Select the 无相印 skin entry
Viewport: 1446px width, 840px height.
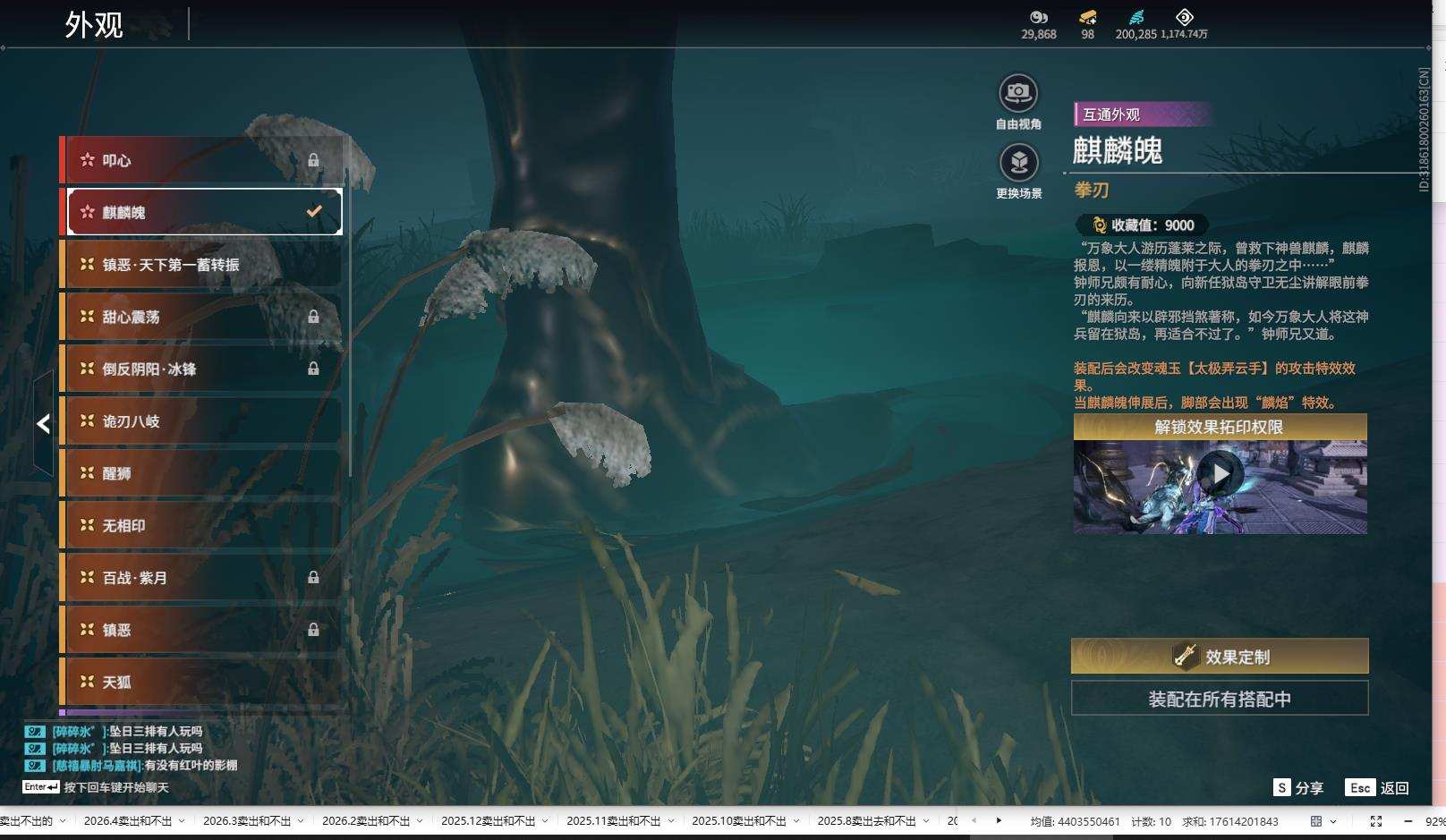pyautogui.click(x=201, y=526)
